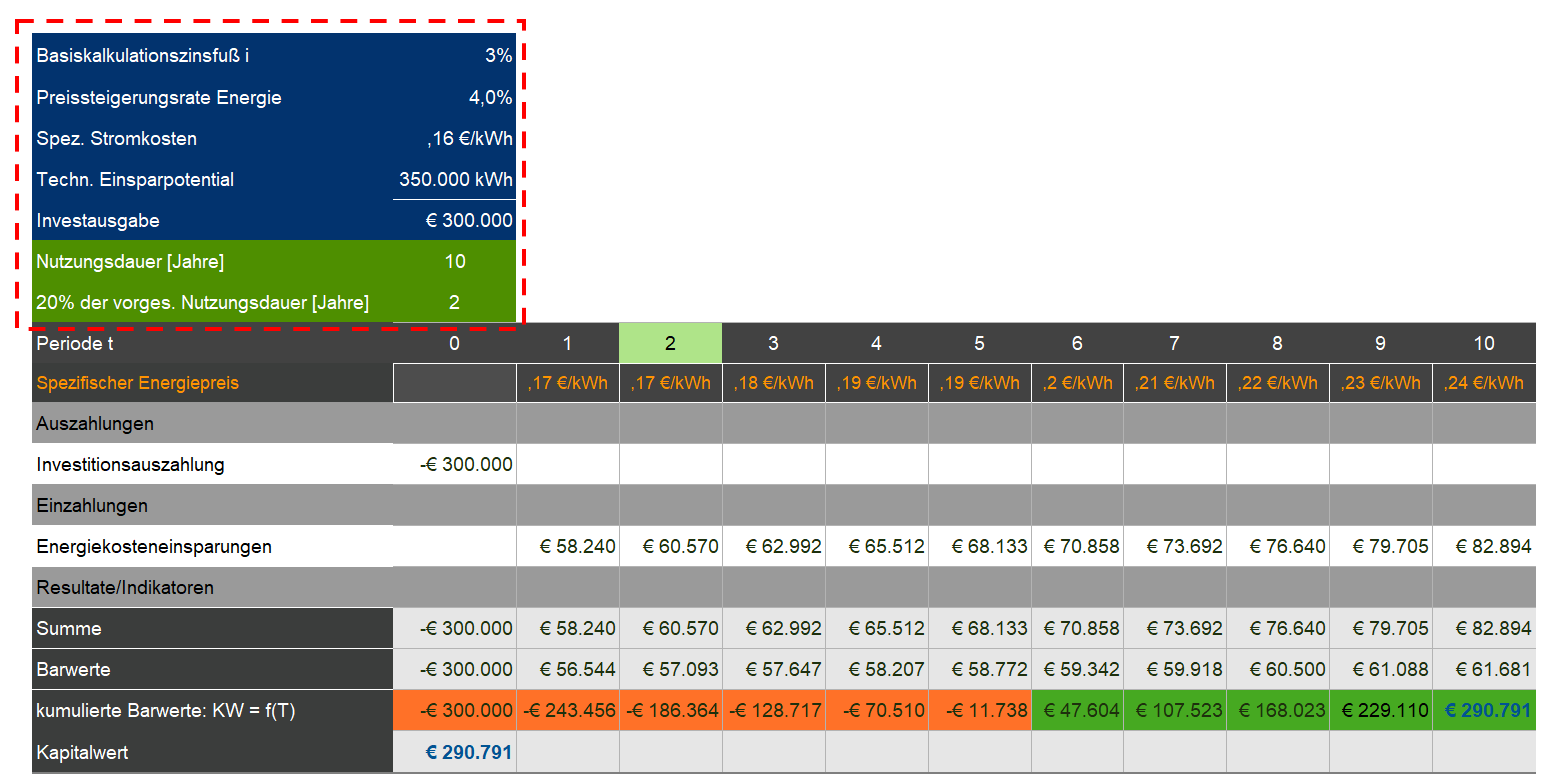Click the energy price ,22 €/kWh cell
This screenshot has width=1549, height=784.
[x=1278, y=383]
